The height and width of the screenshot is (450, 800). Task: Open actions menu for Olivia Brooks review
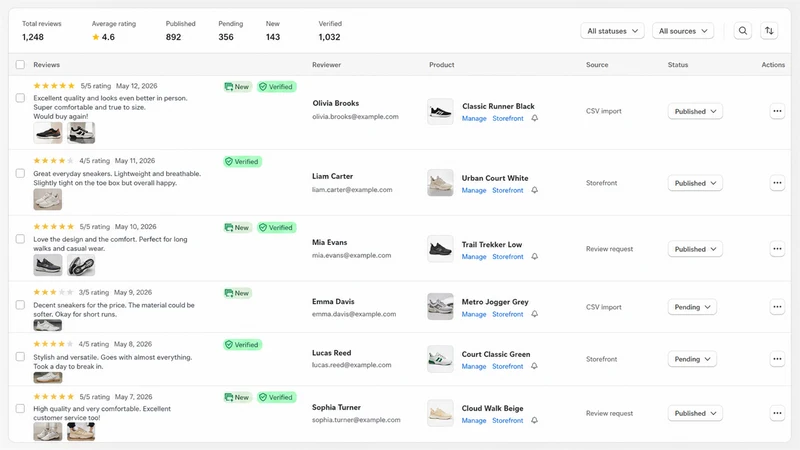click(x=777, y=111)
